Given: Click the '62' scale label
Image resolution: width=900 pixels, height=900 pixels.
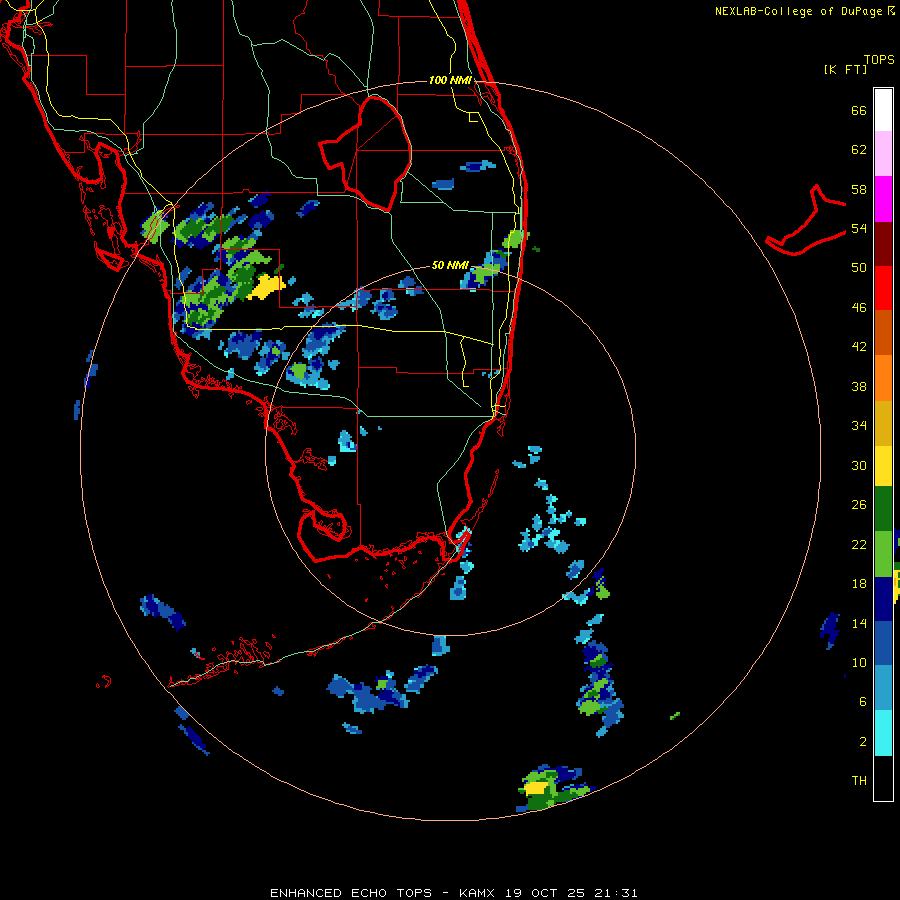Looking at the screenshot, I should coord(859,150).
